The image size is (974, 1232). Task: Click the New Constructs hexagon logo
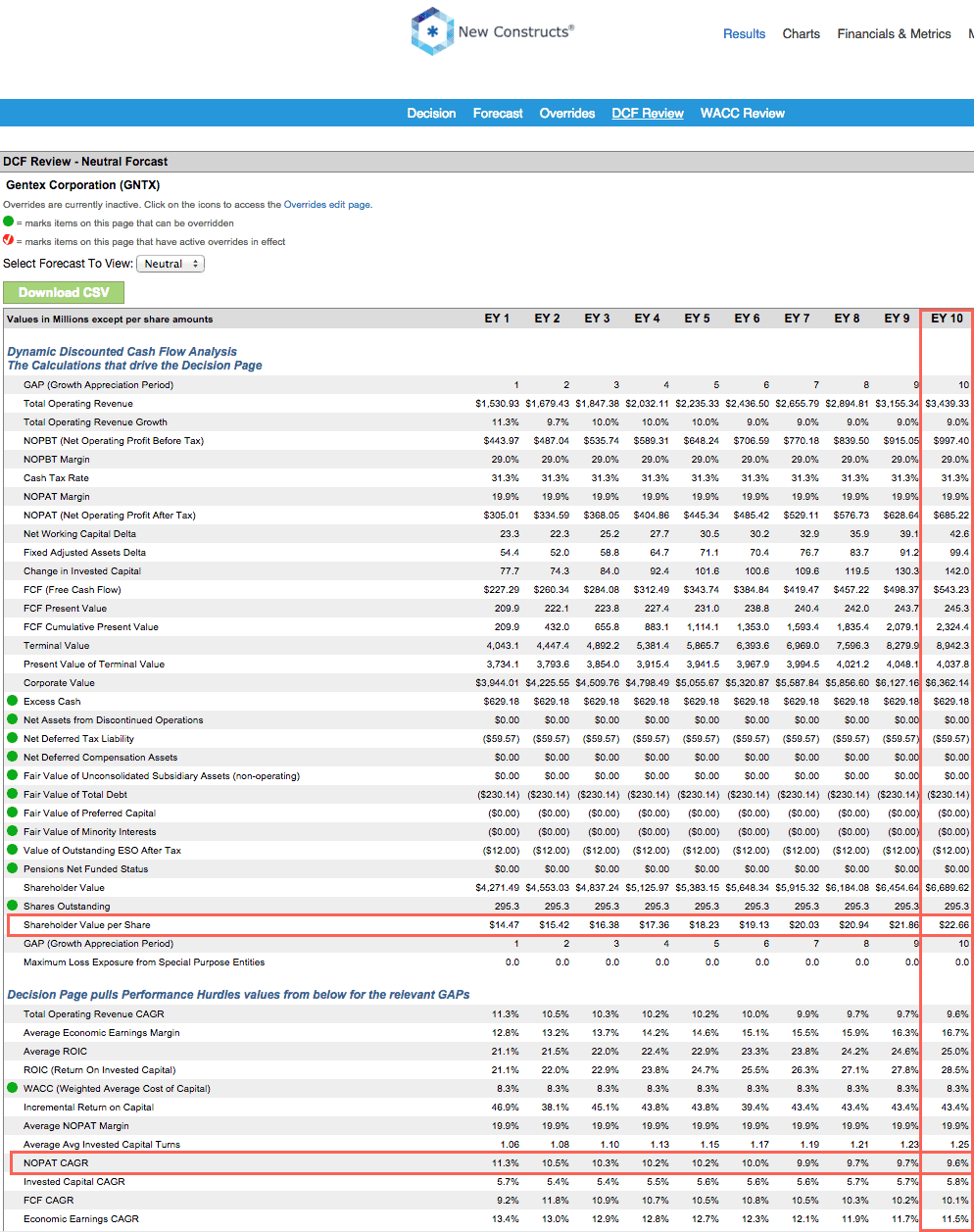coord(432,31)
